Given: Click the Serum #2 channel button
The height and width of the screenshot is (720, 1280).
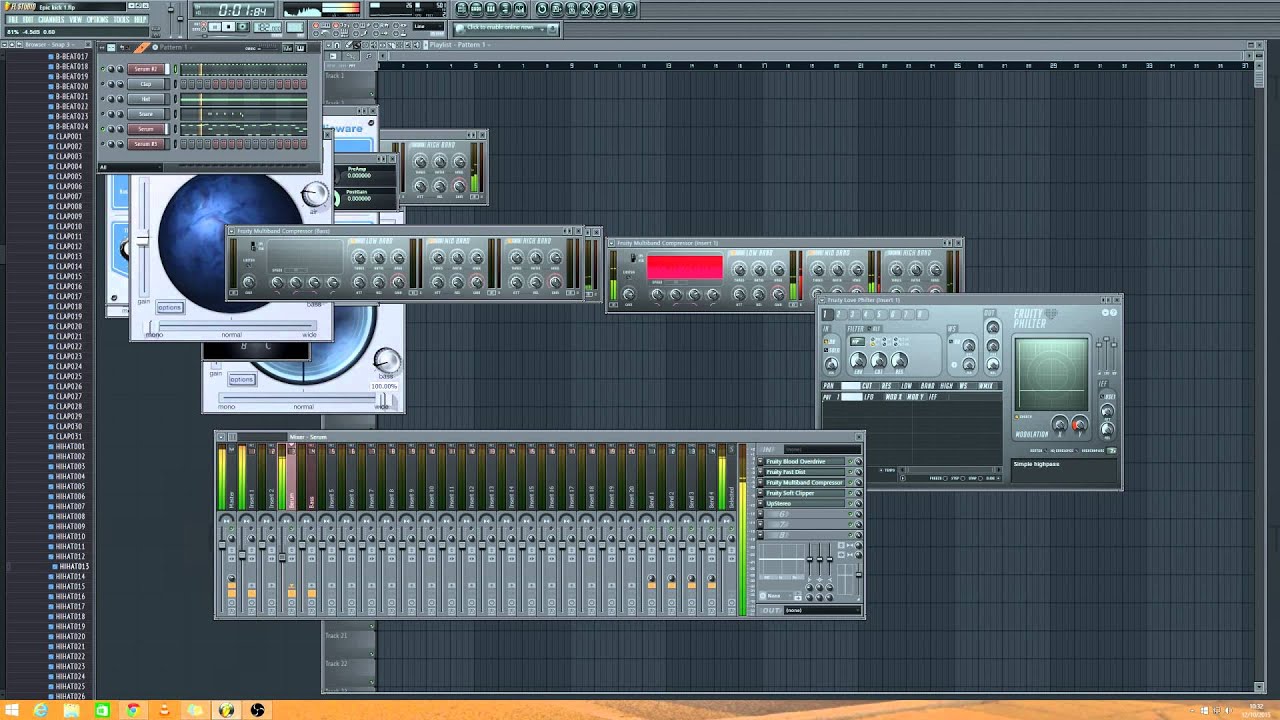Looking at the screenshot, I should click(x=146, y=69).
